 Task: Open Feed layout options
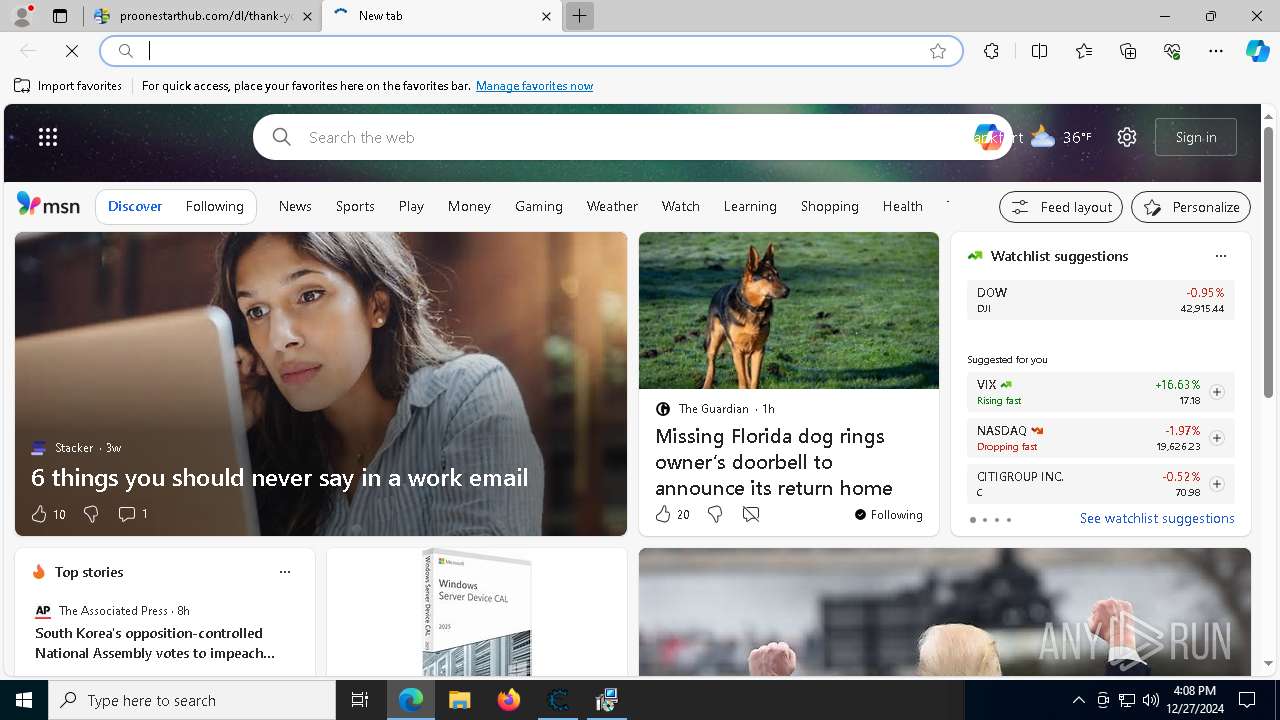(x=1061, y=207)
